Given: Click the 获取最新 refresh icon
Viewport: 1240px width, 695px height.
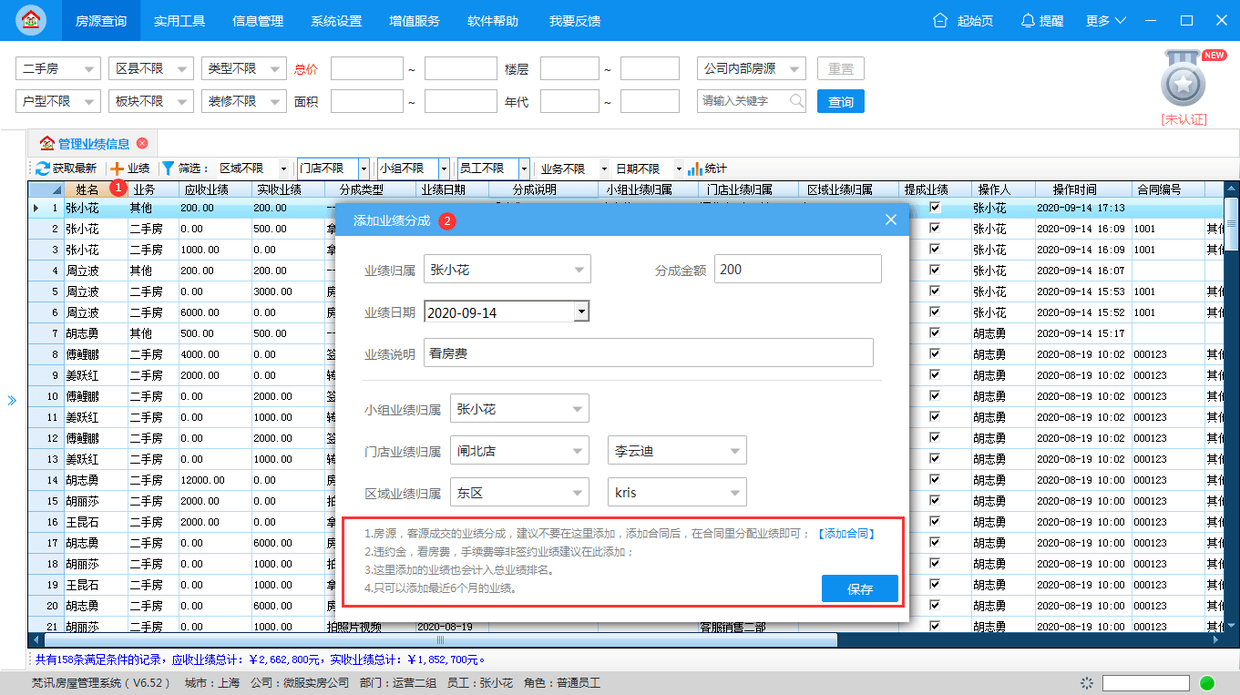Looking at the screenshot, I should point(43,169).
